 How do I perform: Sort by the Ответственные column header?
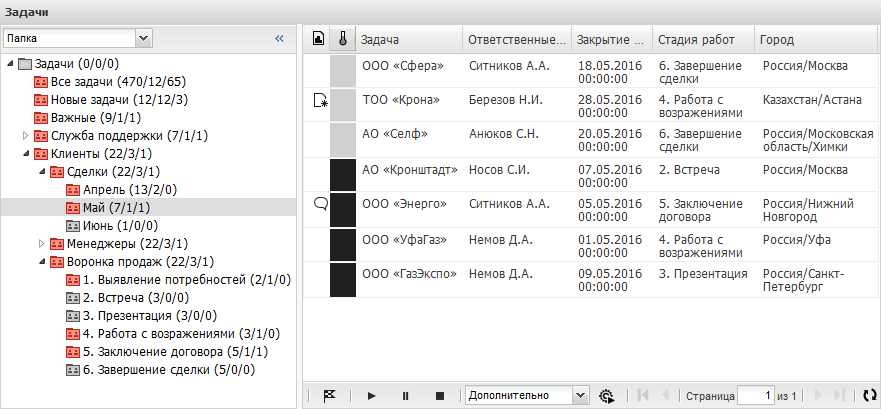[514, 40]
